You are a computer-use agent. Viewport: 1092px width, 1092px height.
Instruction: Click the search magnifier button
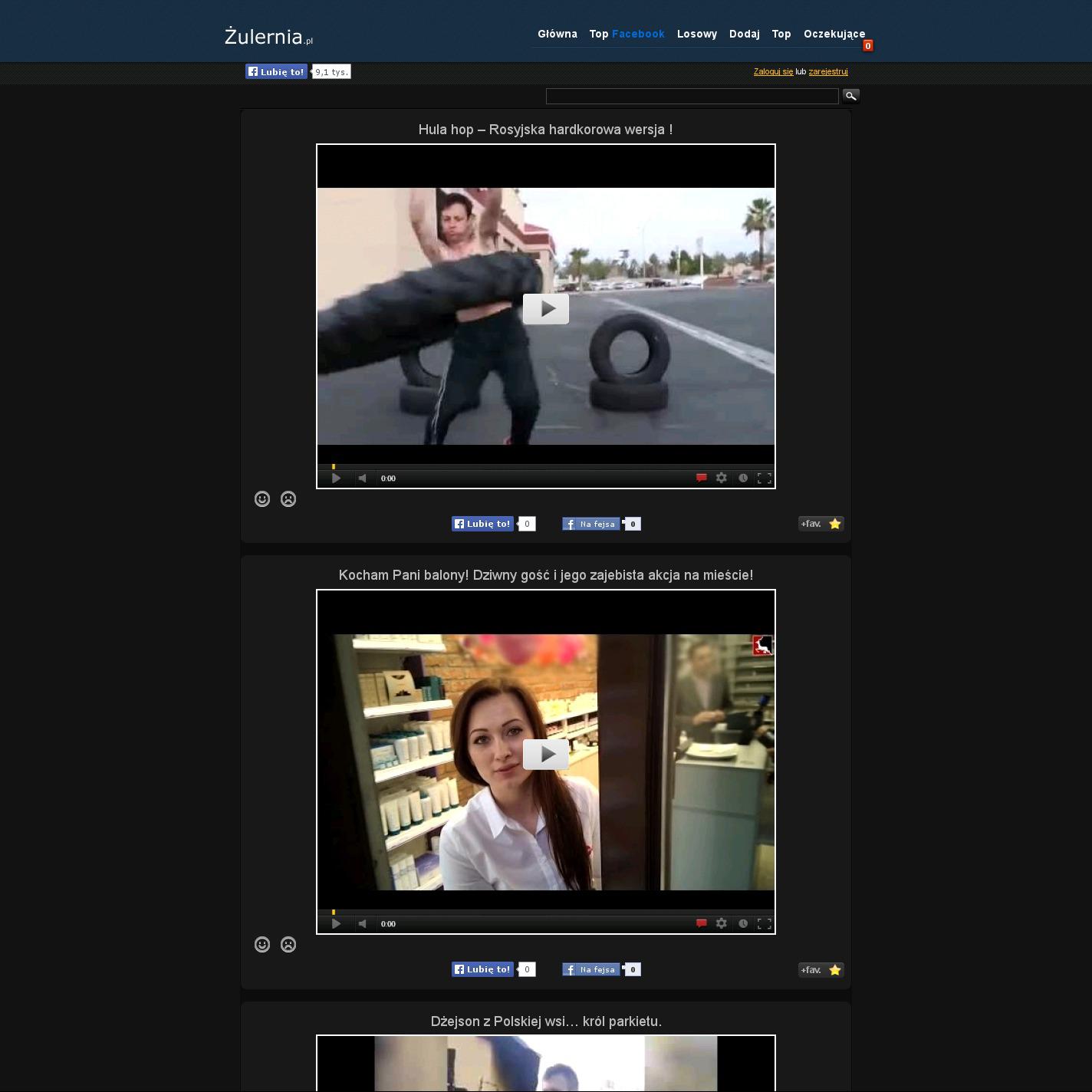850,96
